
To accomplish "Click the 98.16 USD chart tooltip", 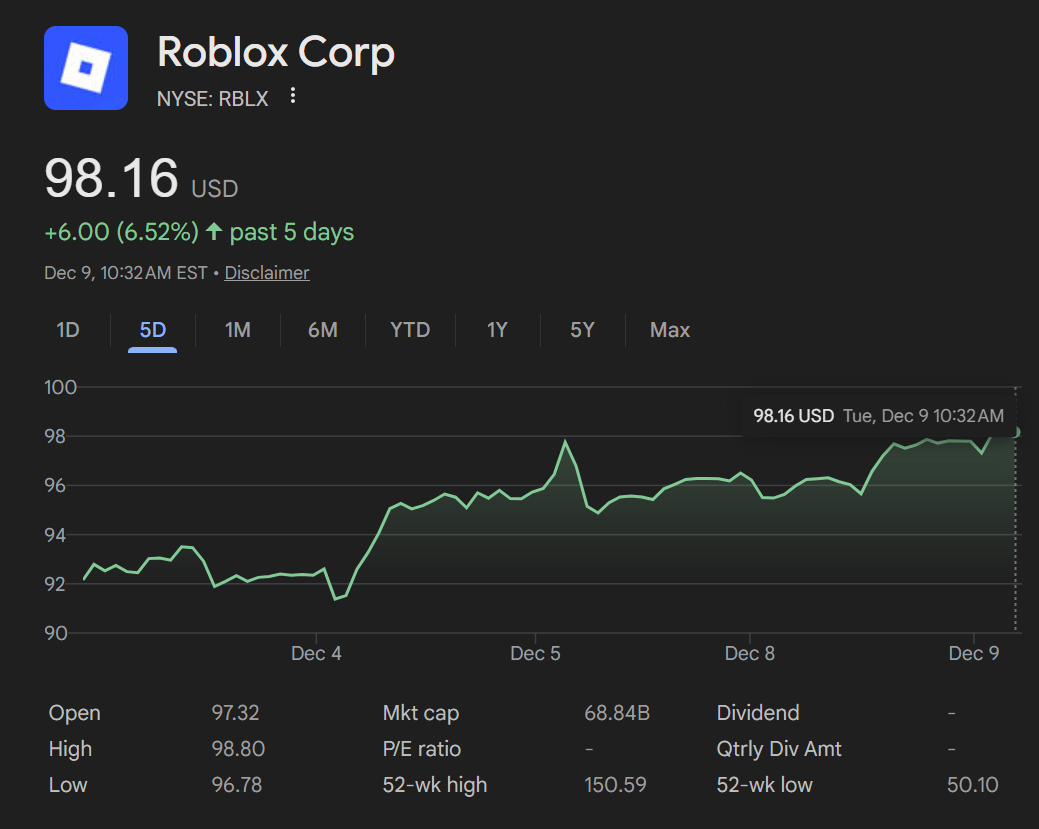I will [x=879, y=415].
